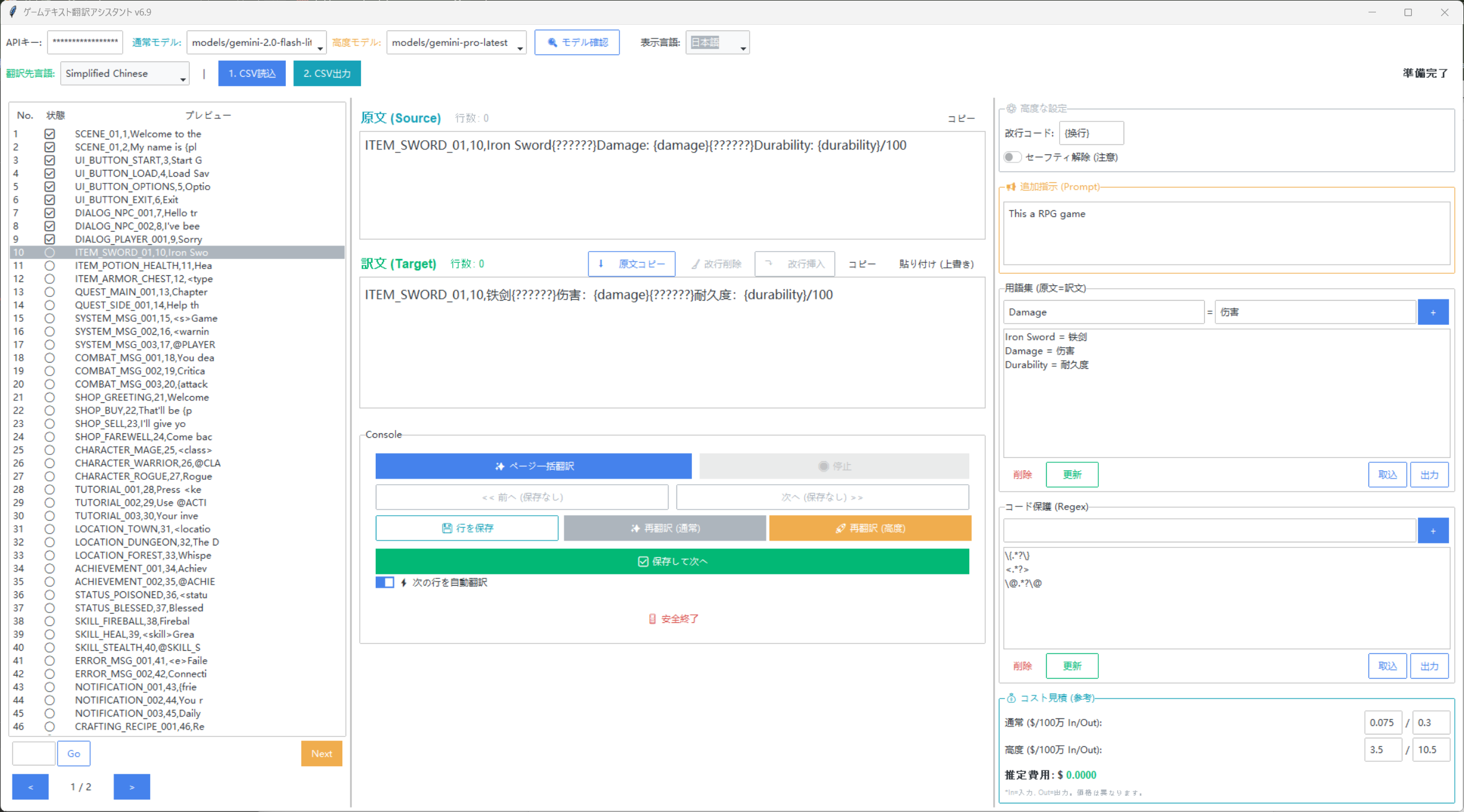This screenshot has height=812, width=1464.
Task: Uncheck status checkbox for row 5
Action: 50,187
